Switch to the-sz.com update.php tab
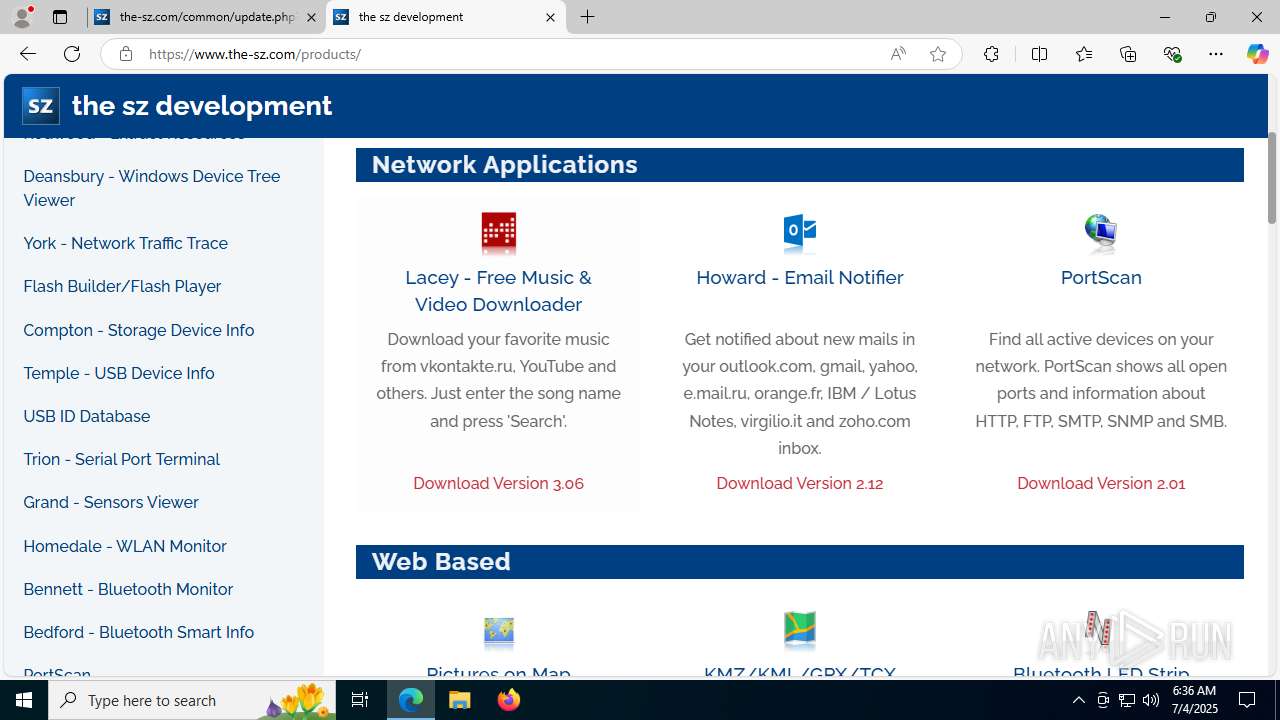1280x720 pixels. (x=205, y=17)
